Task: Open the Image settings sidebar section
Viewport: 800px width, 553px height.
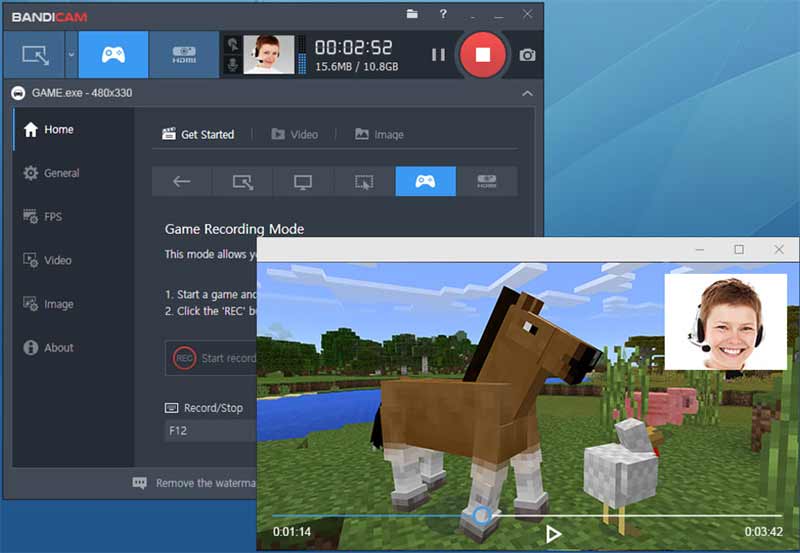Action: coord(73,304)
